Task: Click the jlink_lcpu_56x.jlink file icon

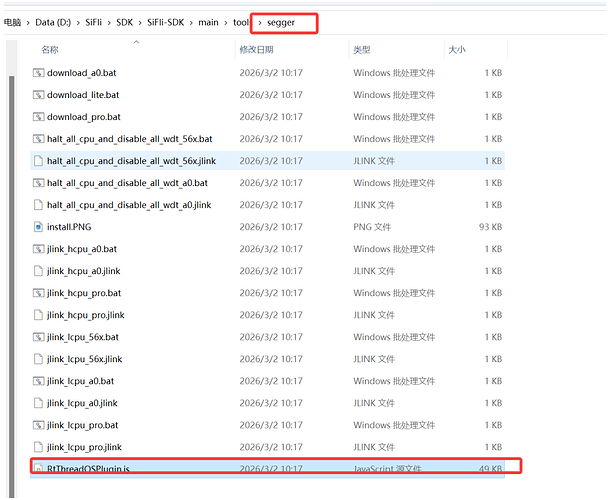Action: click(x=38, y=359)
